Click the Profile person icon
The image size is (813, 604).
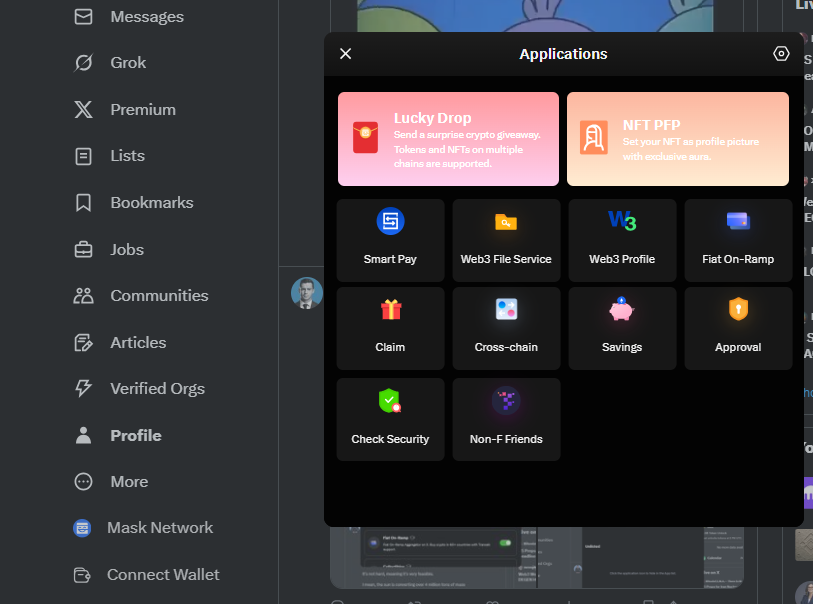tap(83, 436)
